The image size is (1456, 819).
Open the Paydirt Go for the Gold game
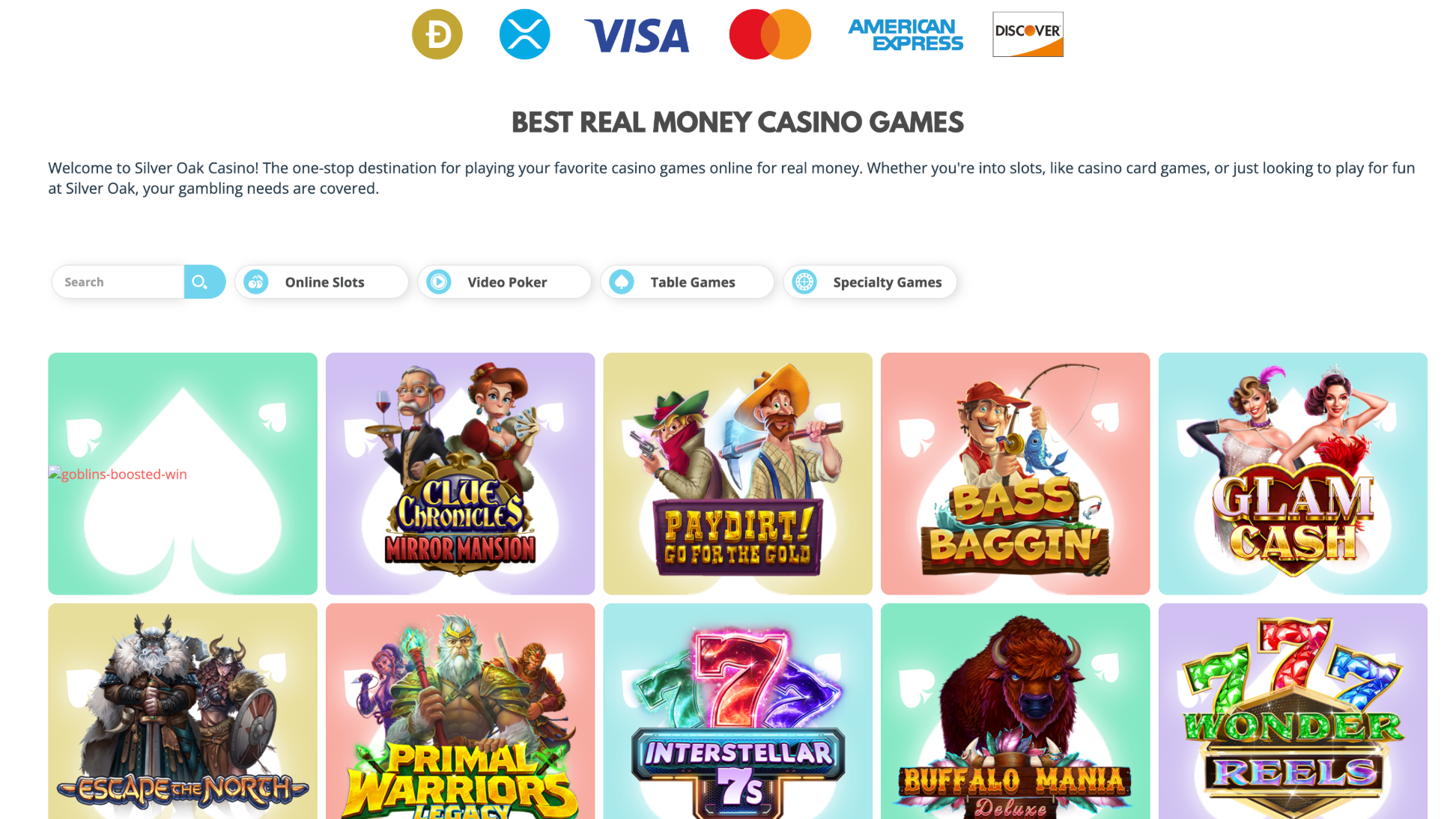pos(738,474)
